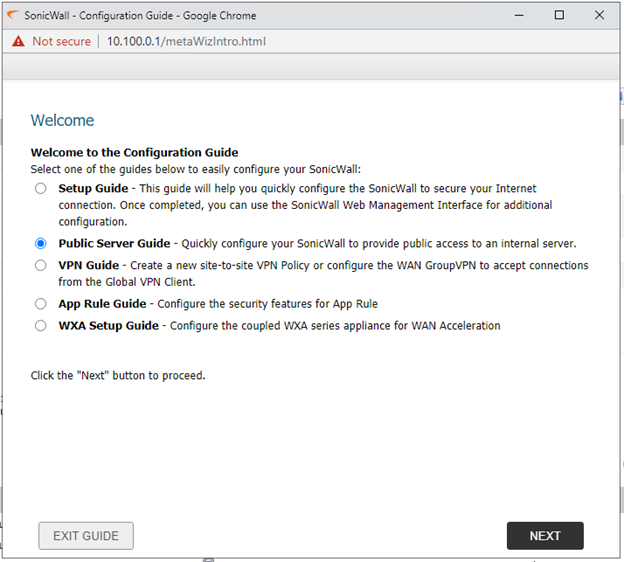Click the SonicWall favicon in title bar
The width and height of the screenshot is (624, 562).
click(x=13, y=15)
